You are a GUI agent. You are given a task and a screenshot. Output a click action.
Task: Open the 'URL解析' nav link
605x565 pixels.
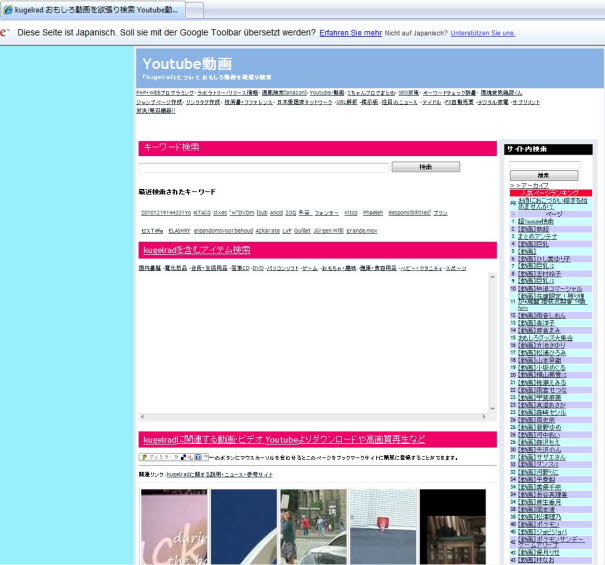[346, 102]
